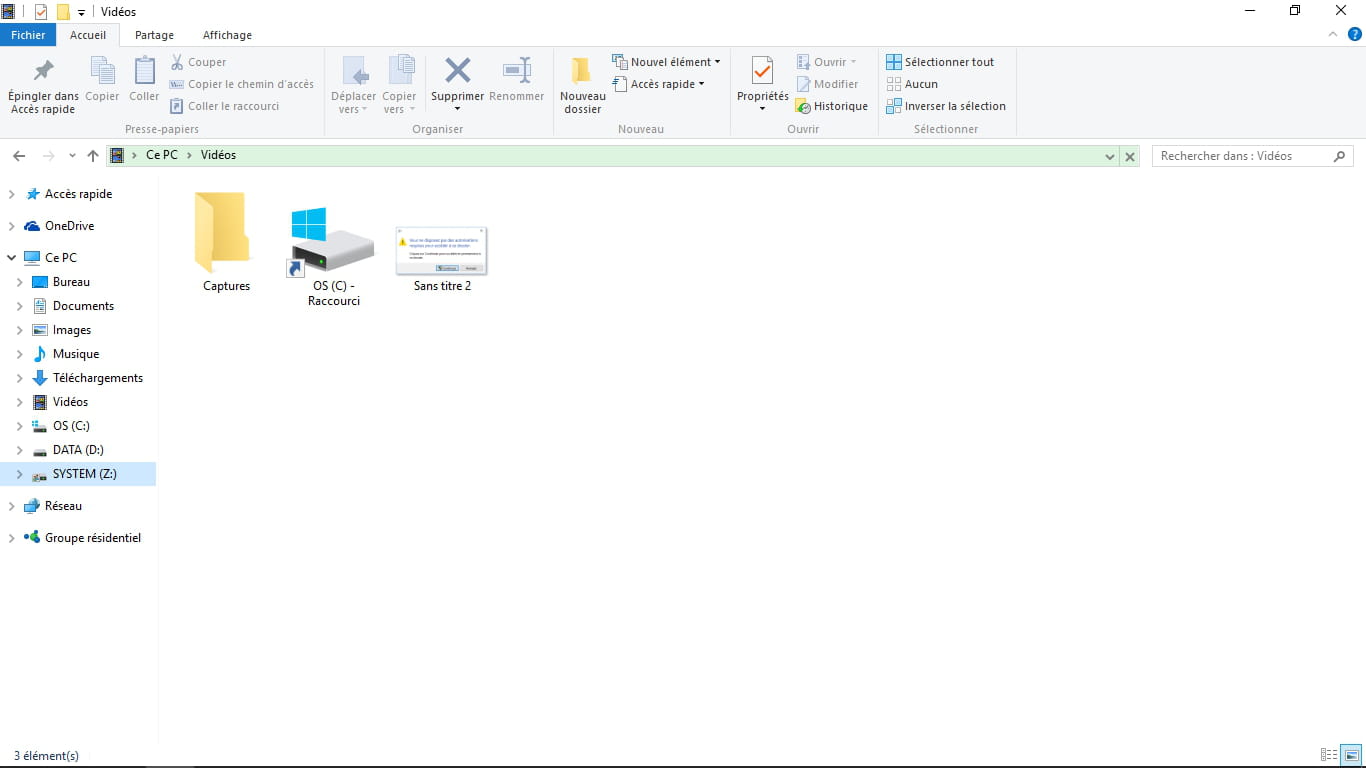Select Téléchargements in navigation pane
This screenshot has height=768, width=1366.
pyautogui.click(x=97, y=378)
